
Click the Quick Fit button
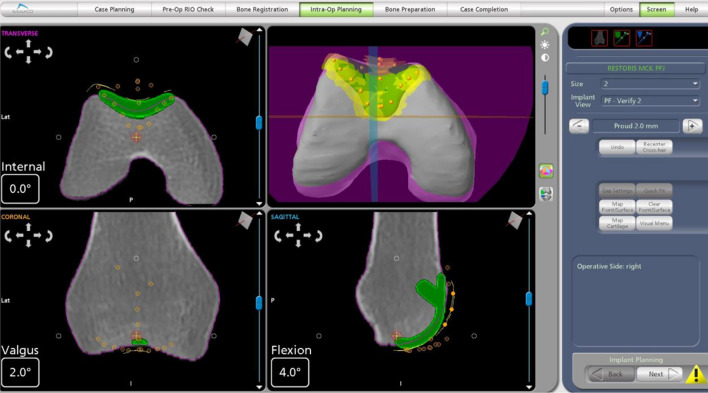click(x=654, y=190)
